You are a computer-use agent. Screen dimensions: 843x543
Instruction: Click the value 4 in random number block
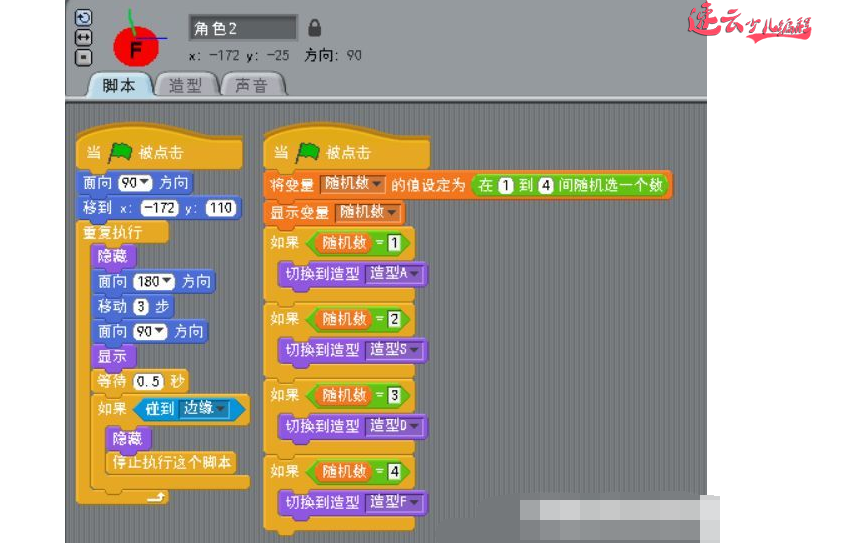click(546, 186)
